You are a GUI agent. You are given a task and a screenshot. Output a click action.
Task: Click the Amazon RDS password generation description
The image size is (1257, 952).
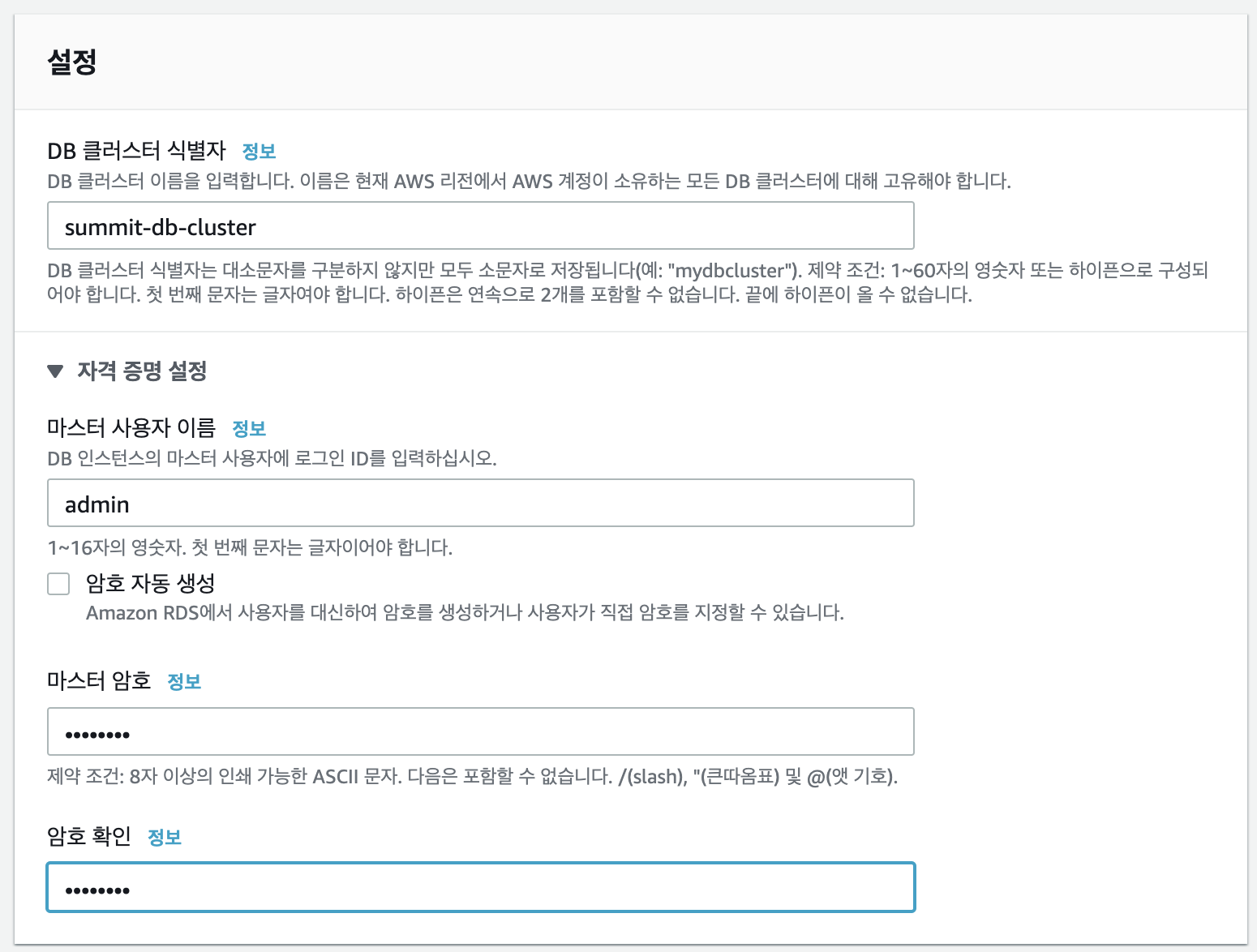[x=465, y=613]
